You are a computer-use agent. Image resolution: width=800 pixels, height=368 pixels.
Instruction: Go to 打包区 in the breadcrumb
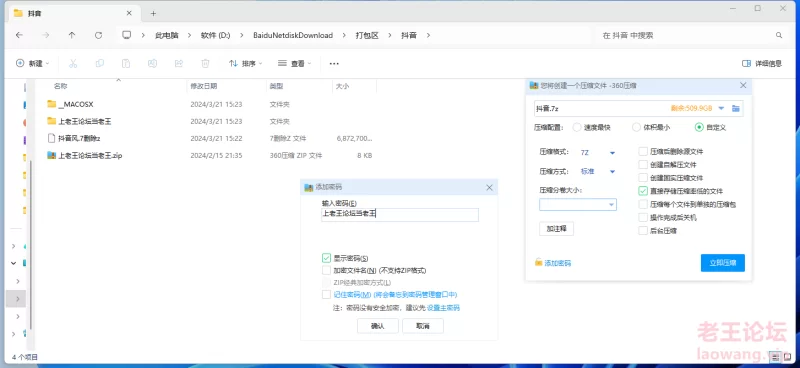[x=367, y=35]
